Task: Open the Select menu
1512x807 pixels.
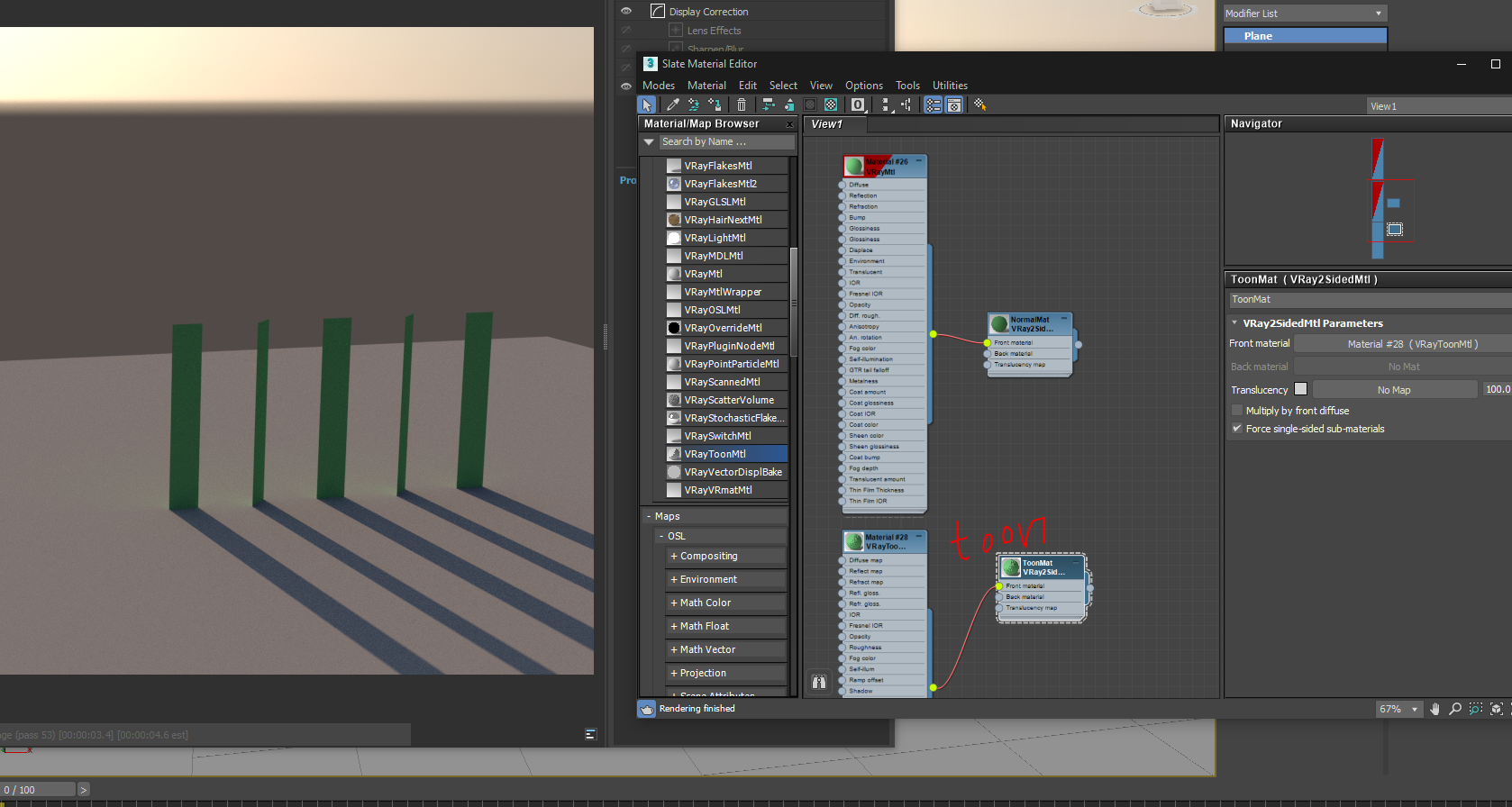Action: tap(783, 86)
